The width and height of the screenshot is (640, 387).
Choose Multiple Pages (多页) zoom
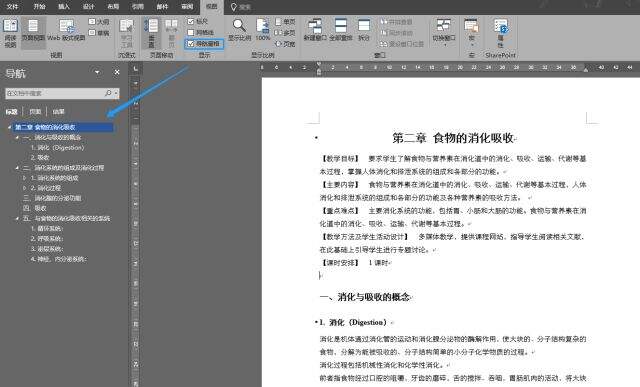(x=285, y=33)
